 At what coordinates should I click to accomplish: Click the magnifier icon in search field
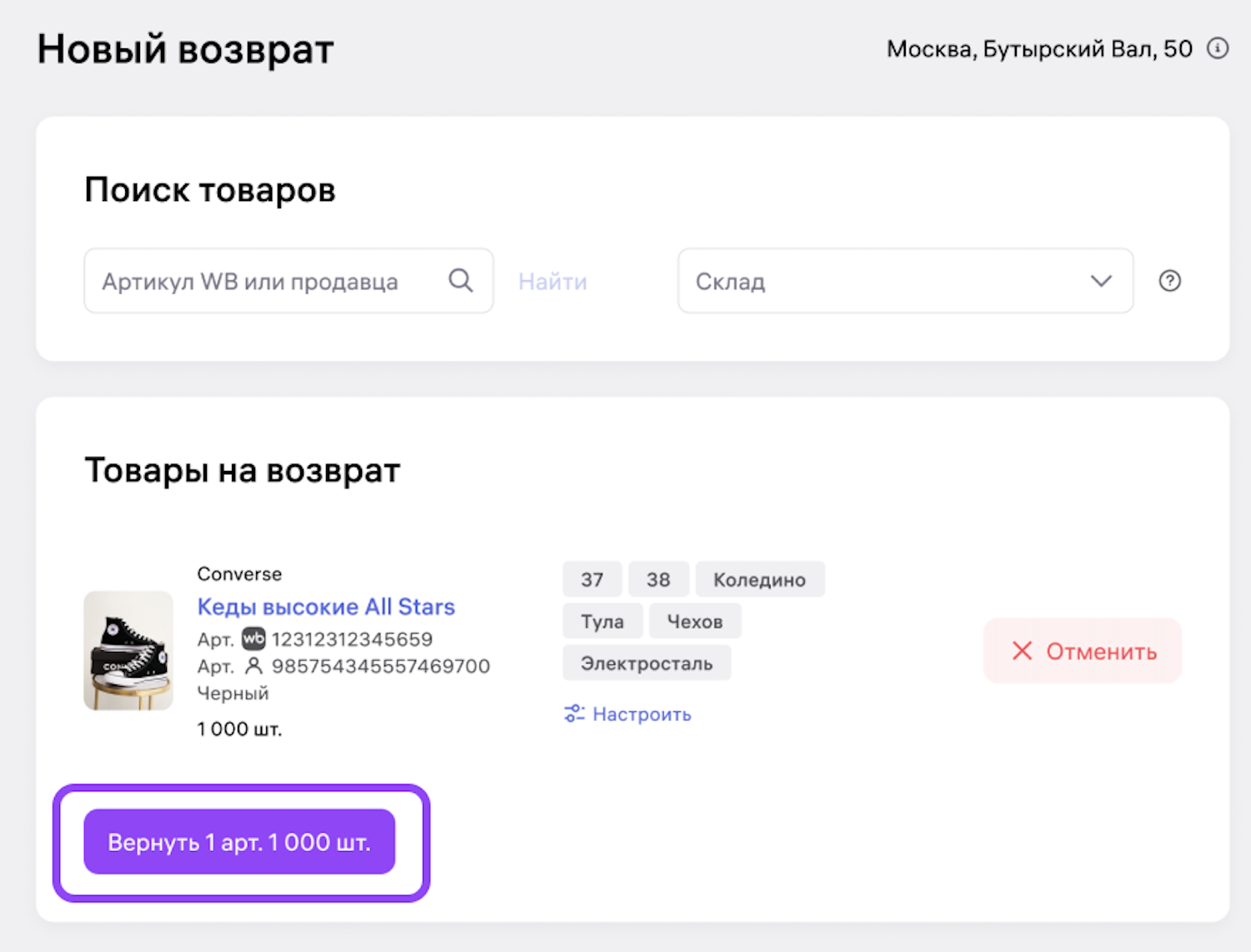460,281
